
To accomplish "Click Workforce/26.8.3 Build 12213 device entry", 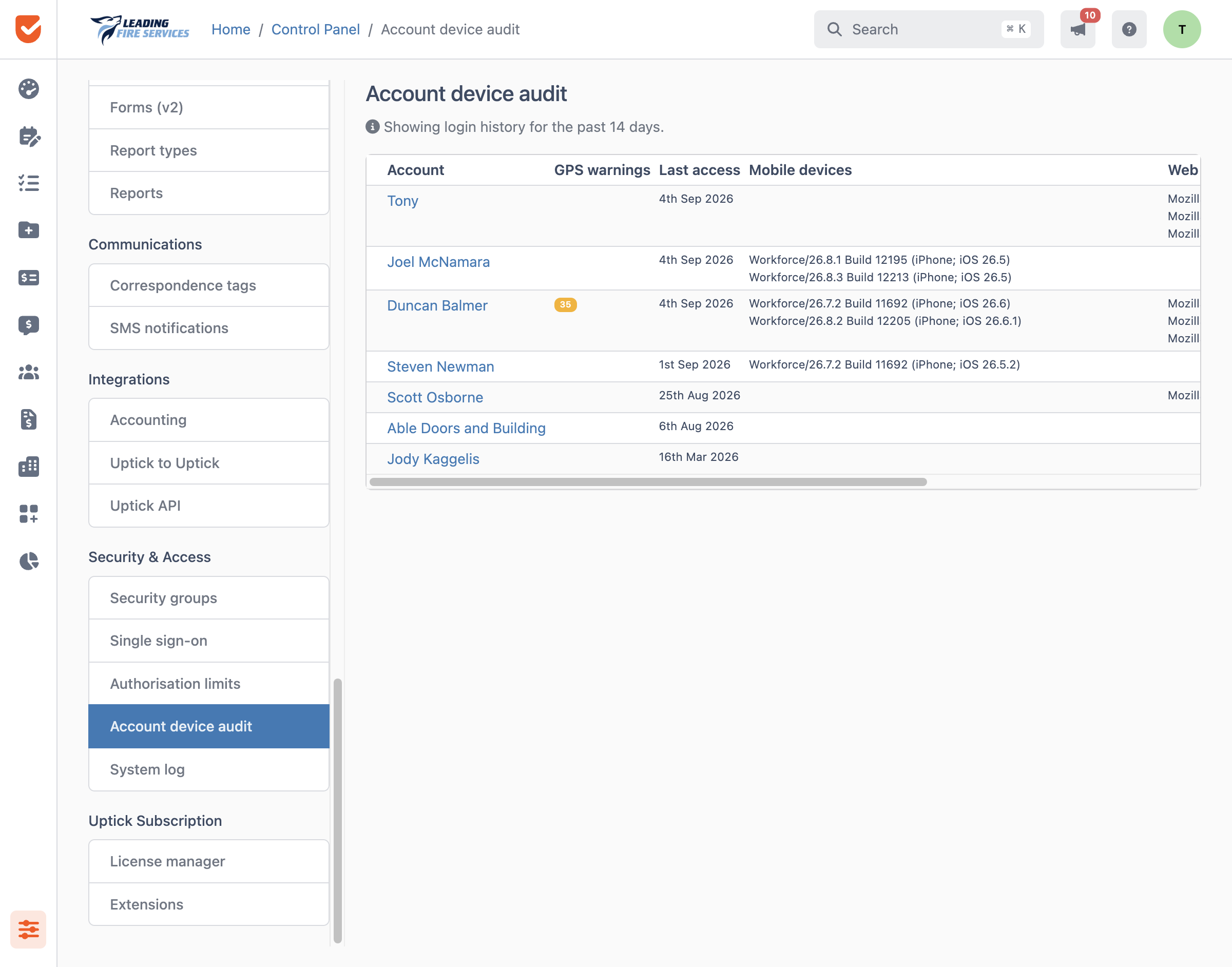I will [880, 277].
